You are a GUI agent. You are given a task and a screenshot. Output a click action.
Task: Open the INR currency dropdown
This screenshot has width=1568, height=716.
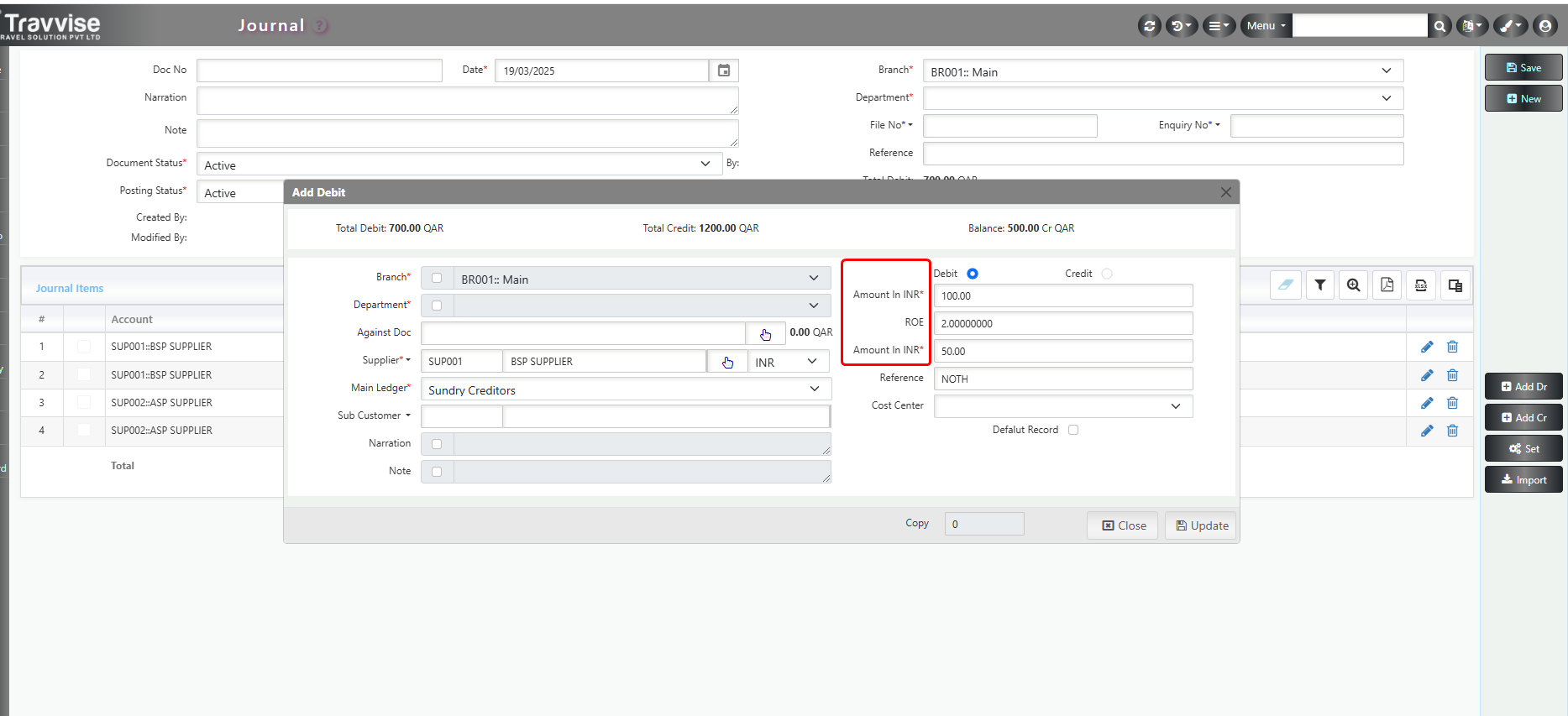[x=787, y=362]
